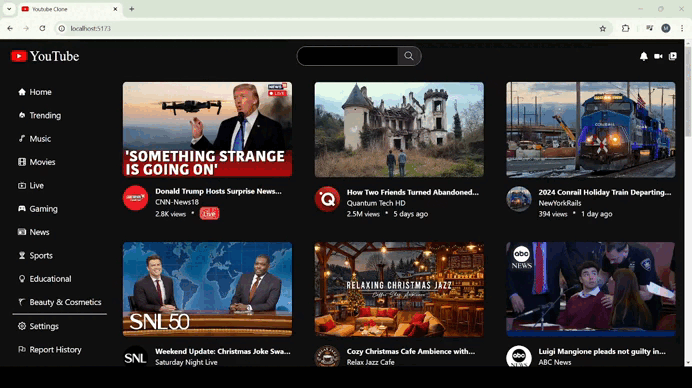The image size is (692, 388).
Task: Open ABC News channel avatar
Action: tap(519, 357)
